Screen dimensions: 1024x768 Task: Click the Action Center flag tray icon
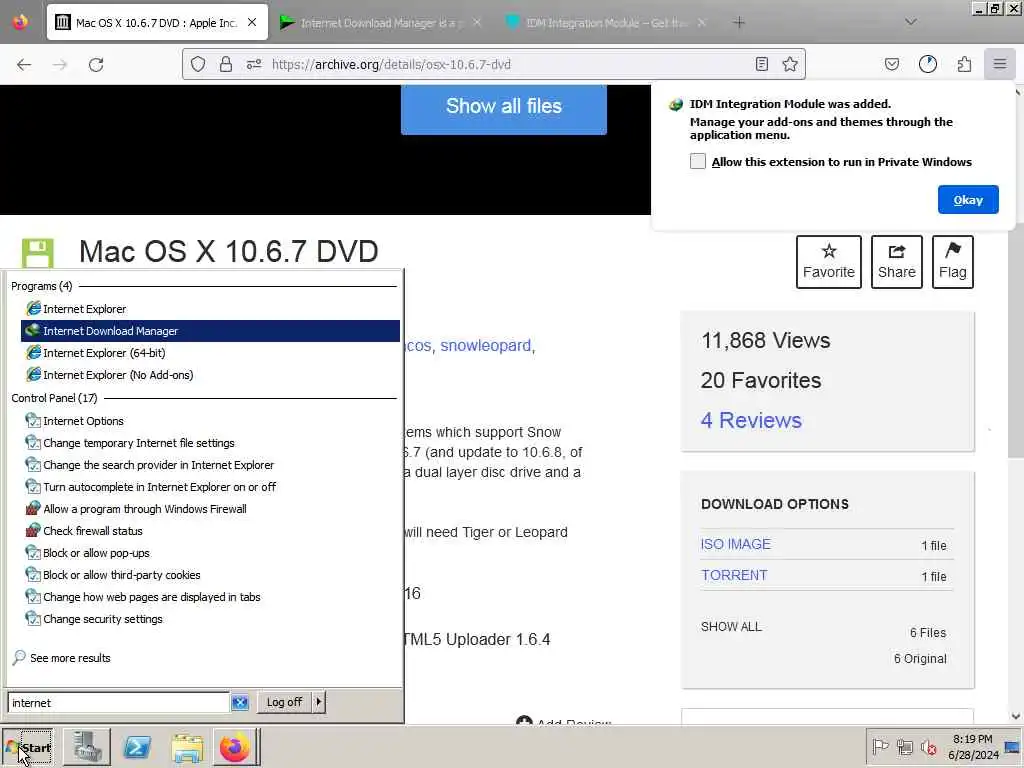coord(880,746)
